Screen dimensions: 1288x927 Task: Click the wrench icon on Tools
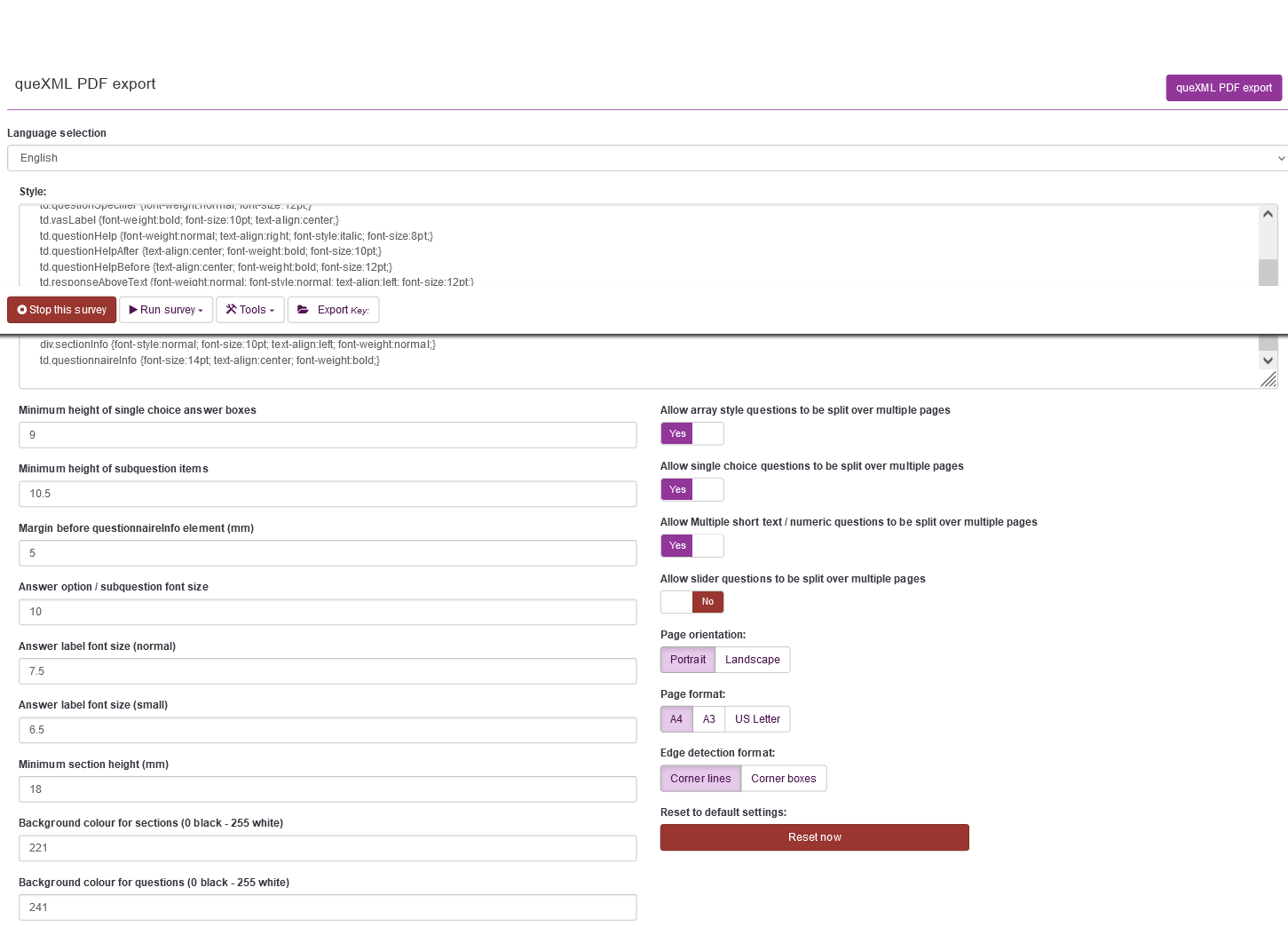231,310
